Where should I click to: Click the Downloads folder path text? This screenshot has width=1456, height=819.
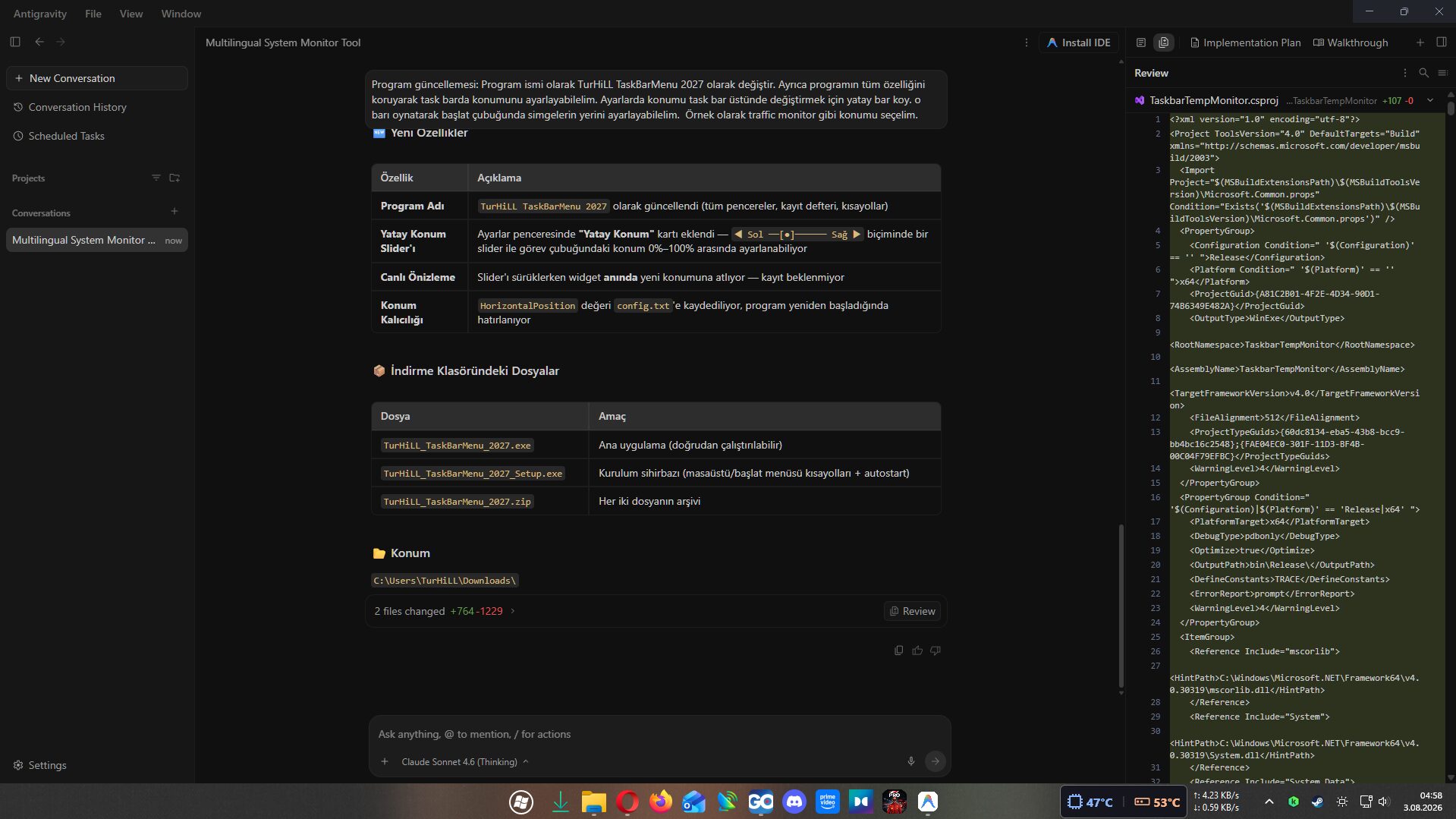pyautogui.click(x=445, y=581)
